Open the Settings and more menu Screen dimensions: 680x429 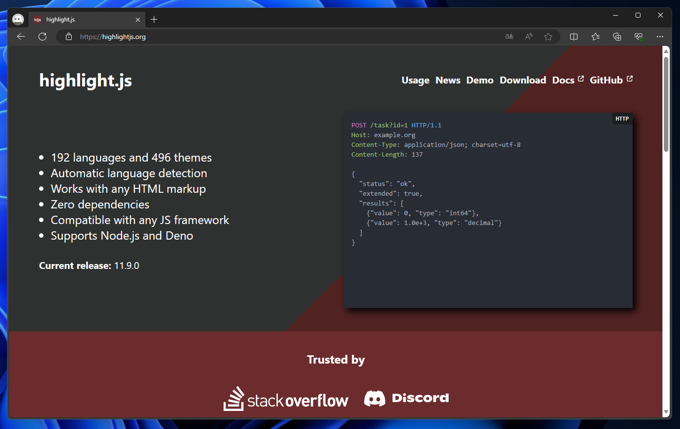coord(660,37)
